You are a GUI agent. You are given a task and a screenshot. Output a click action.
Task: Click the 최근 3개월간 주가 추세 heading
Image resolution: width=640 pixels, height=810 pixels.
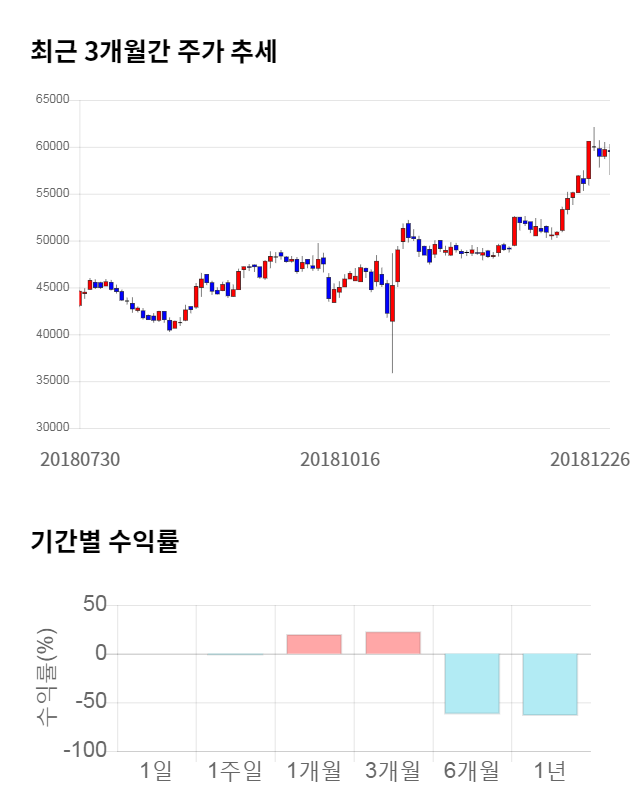pos(153,52)
